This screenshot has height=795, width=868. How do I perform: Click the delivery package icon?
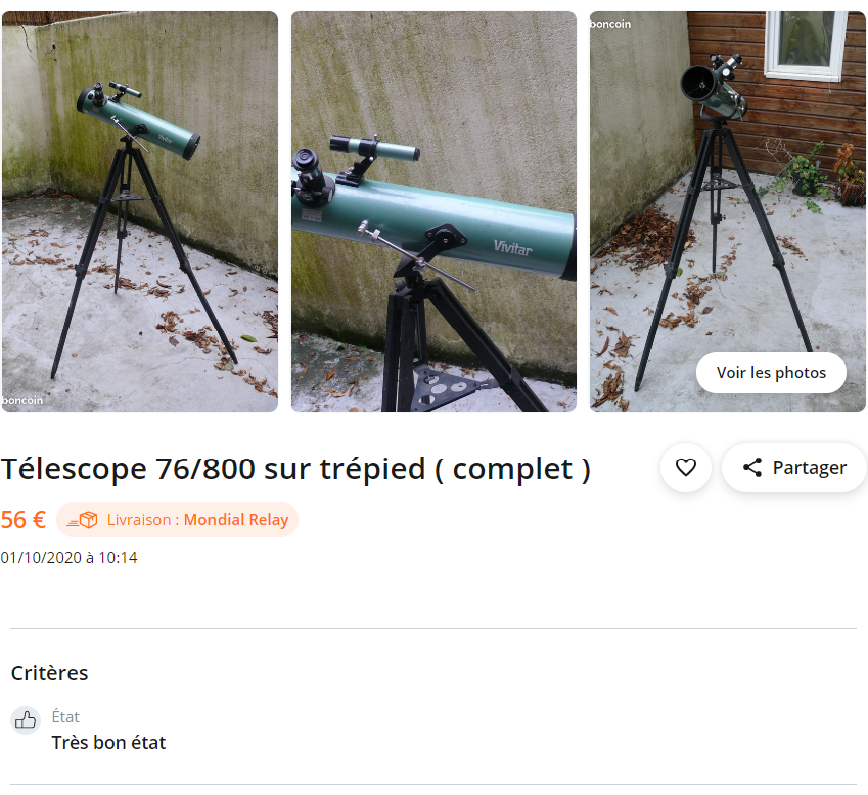[82, 520]
